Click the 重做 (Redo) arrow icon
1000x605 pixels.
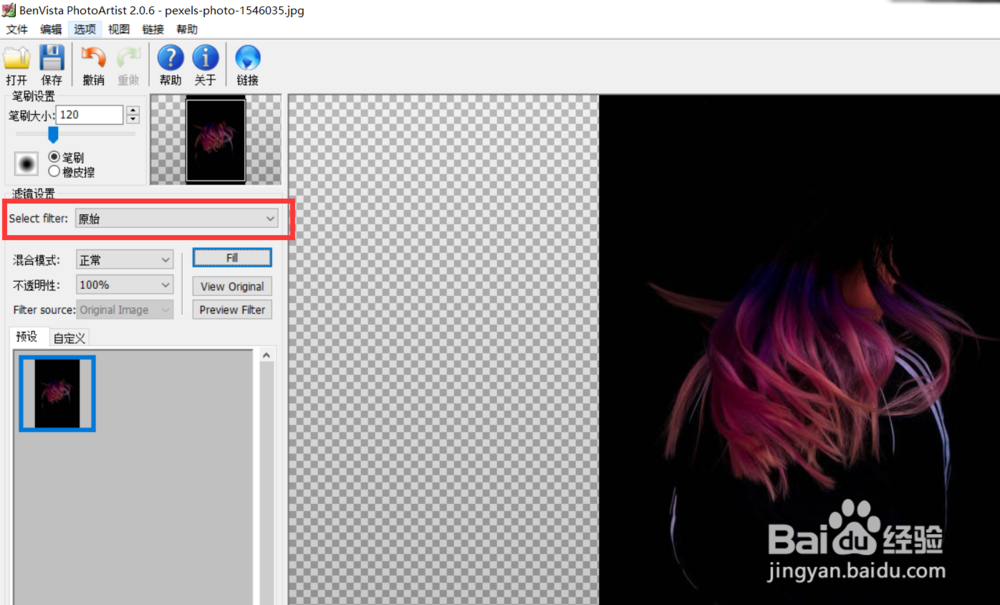(x=128, y=58)
